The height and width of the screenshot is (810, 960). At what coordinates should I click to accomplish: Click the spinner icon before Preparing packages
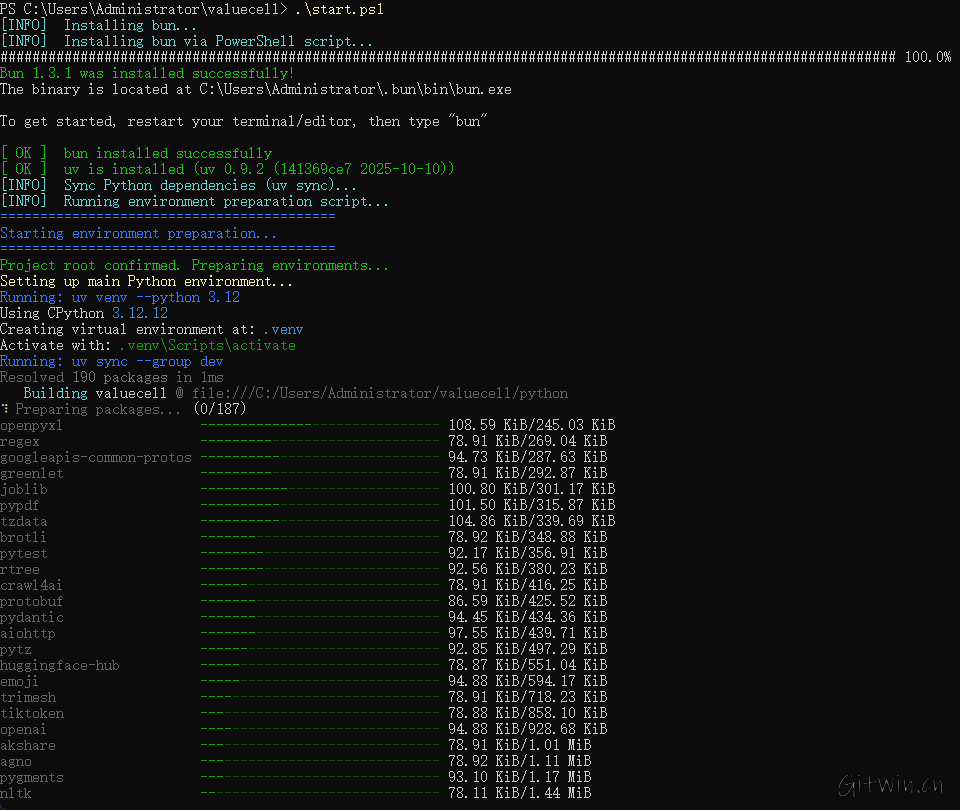pos(5,410)
